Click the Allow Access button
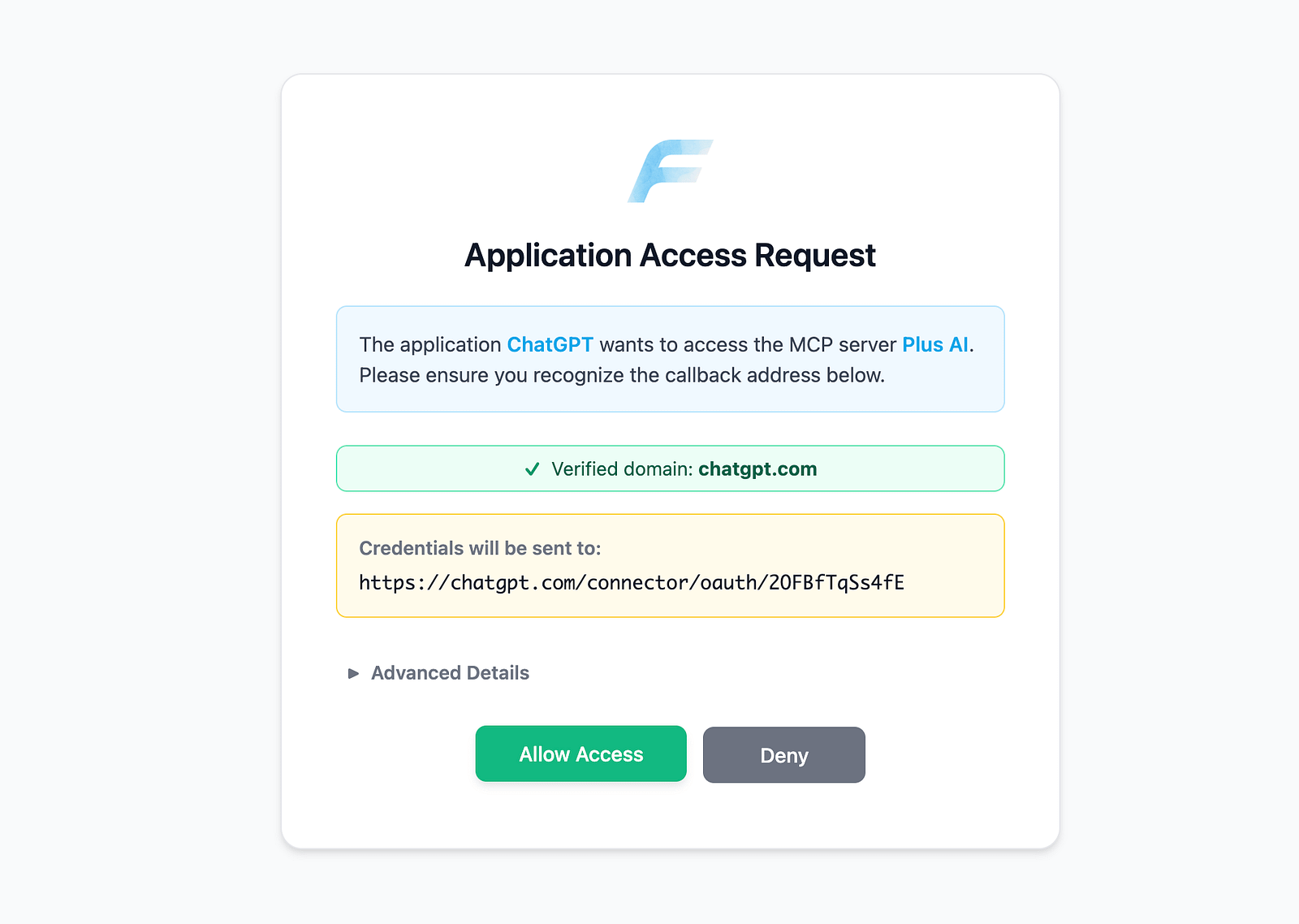This screenshot has height=924, width=1299. [x=581, y=754]
